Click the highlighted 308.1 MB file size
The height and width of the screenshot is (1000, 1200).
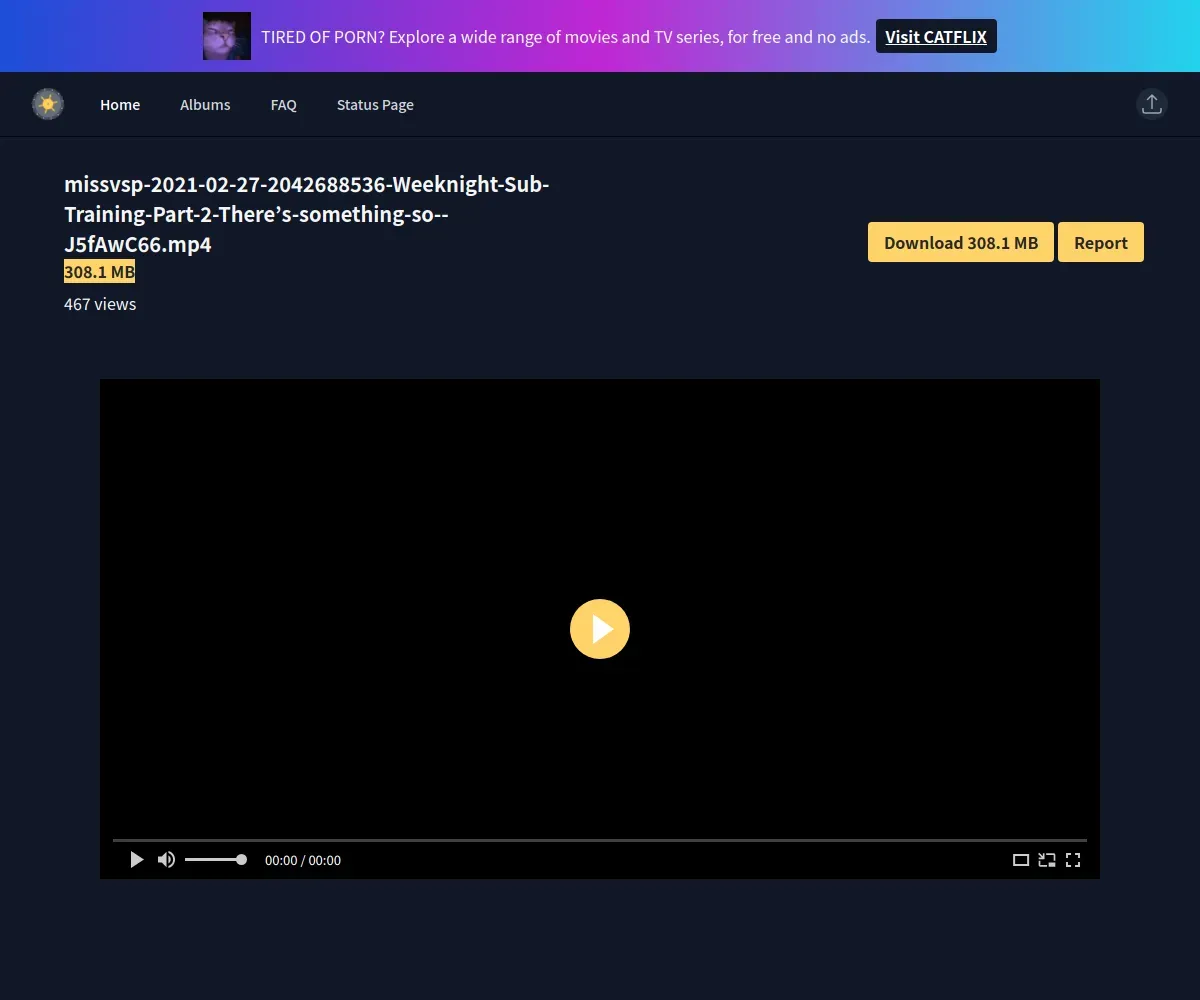pyautogui.click(x=99, y=272)
